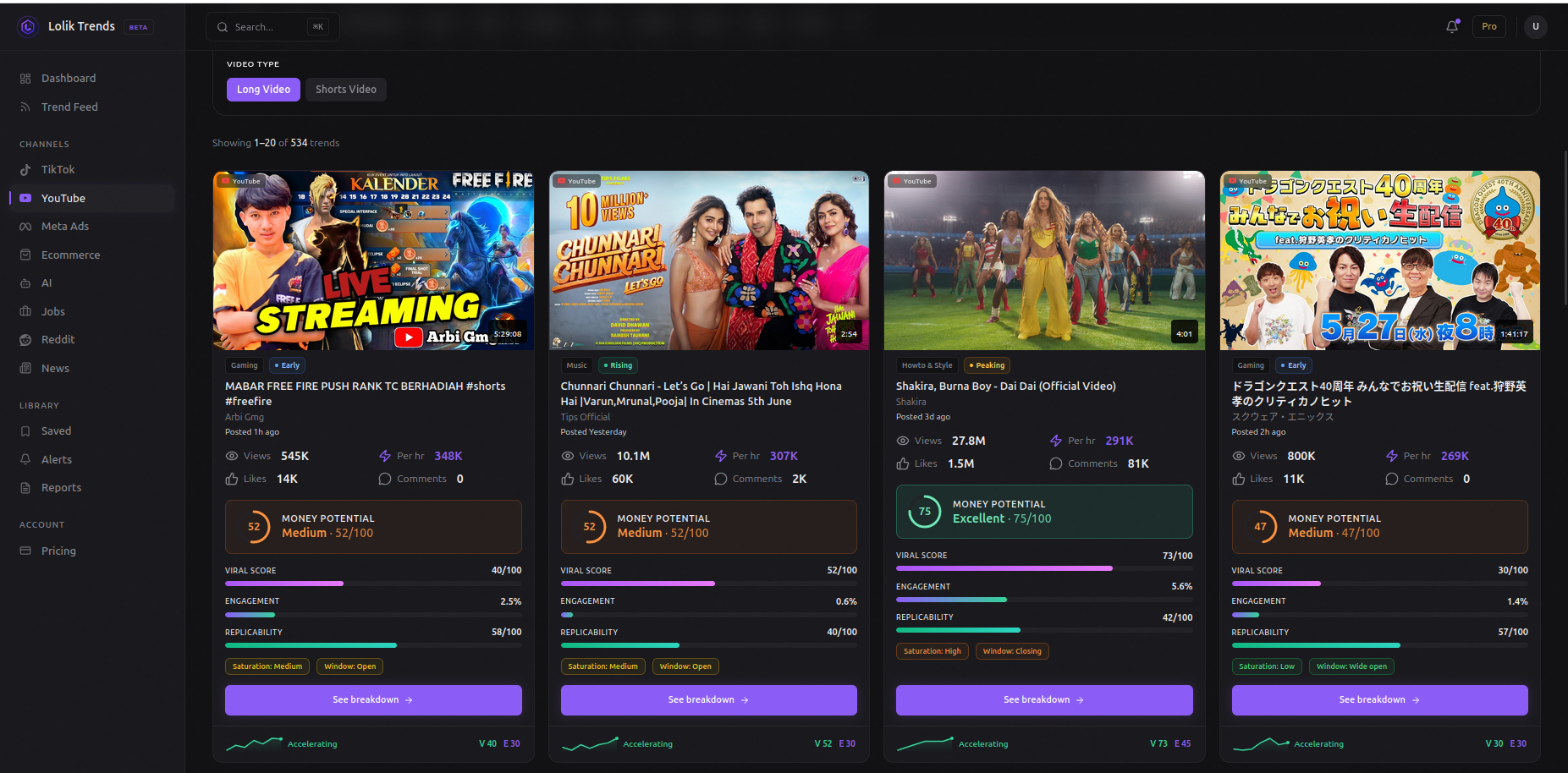Click likes thumbs-up icon on Chunnari card
1568x773 pixels.
point(568,479)
